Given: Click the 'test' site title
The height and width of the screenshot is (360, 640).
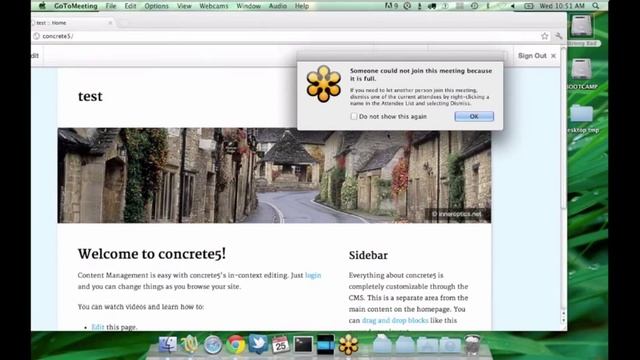Looking at the screenshot, I should tap(90, 96).
